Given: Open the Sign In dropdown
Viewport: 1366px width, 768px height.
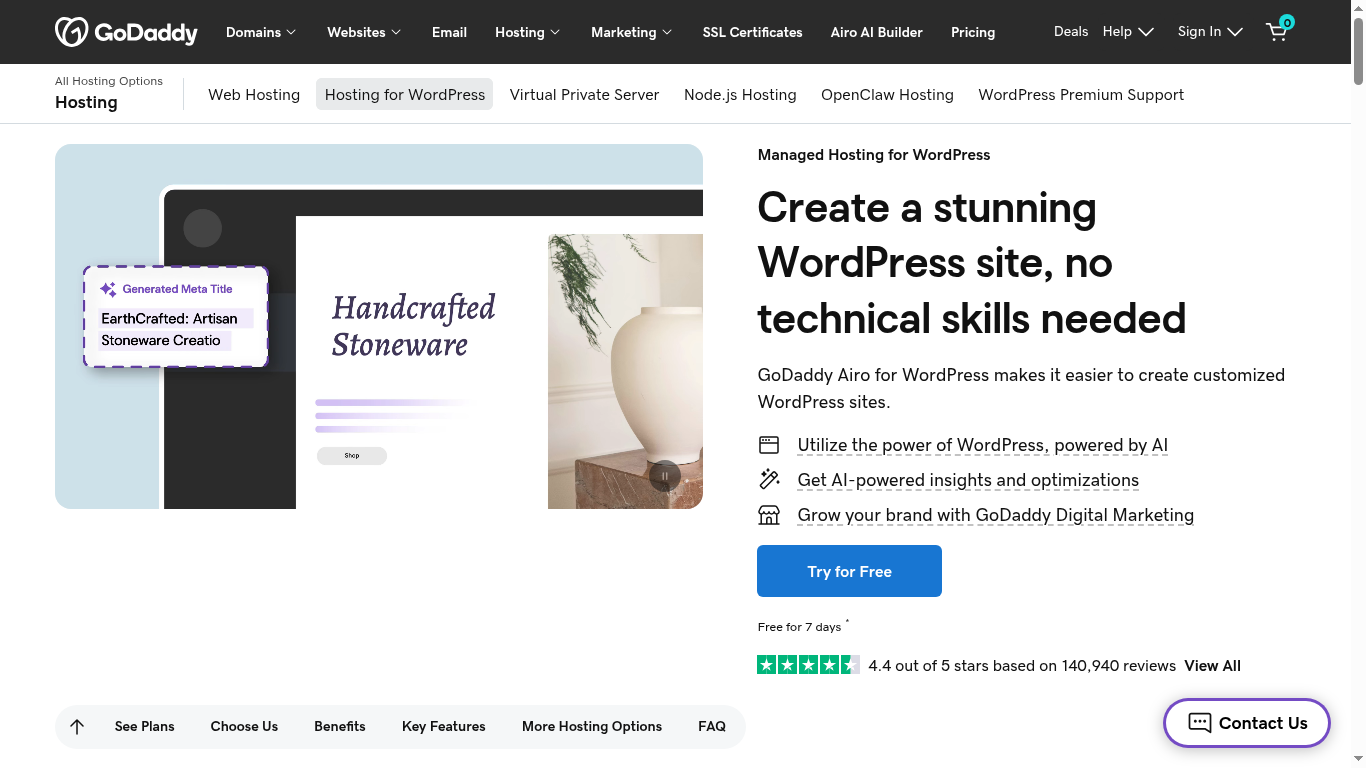Looking at the screenshot, I should point(1210,31).
